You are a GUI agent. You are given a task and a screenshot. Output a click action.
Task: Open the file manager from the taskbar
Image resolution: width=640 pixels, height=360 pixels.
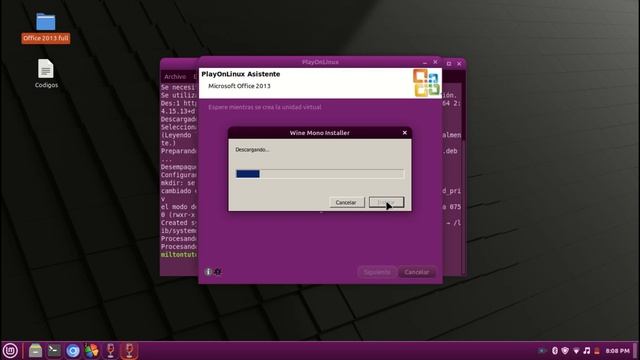(36, 351)
